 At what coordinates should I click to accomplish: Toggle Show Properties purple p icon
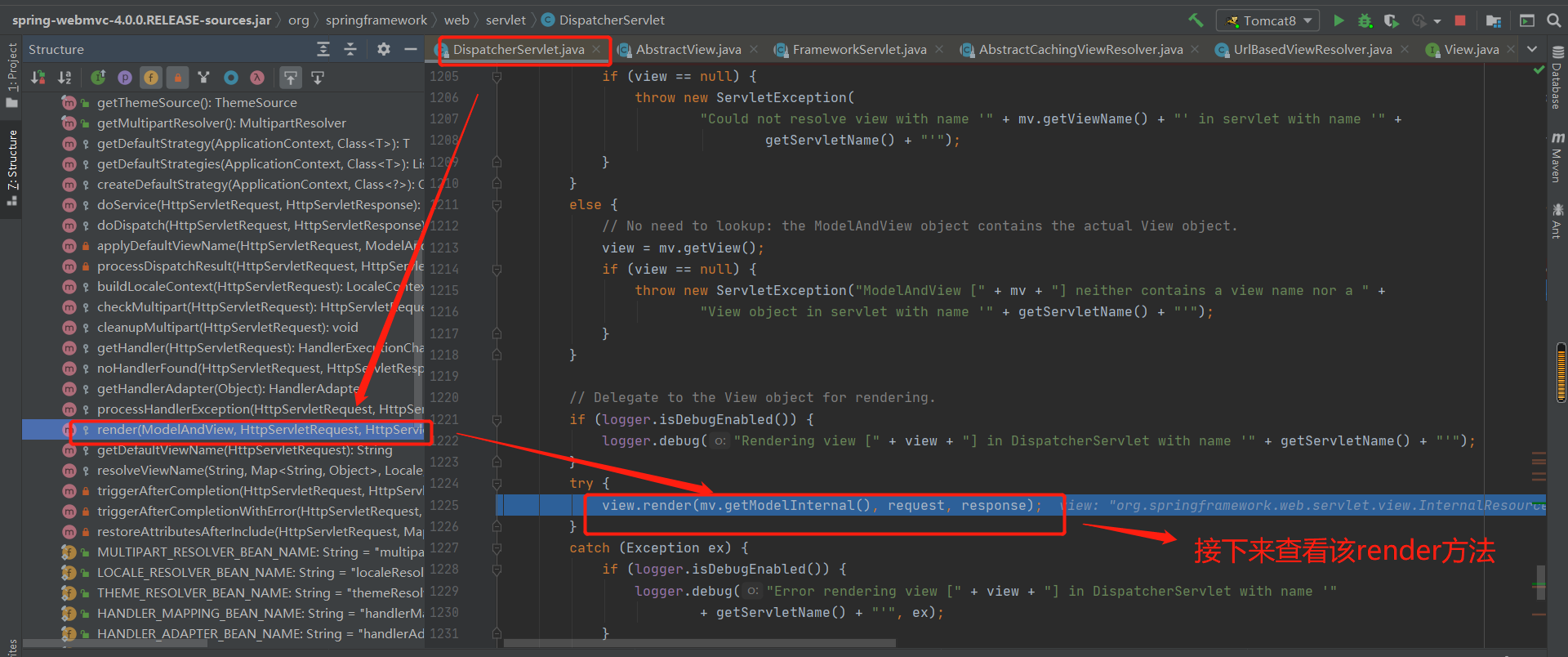tap(125, 78)
